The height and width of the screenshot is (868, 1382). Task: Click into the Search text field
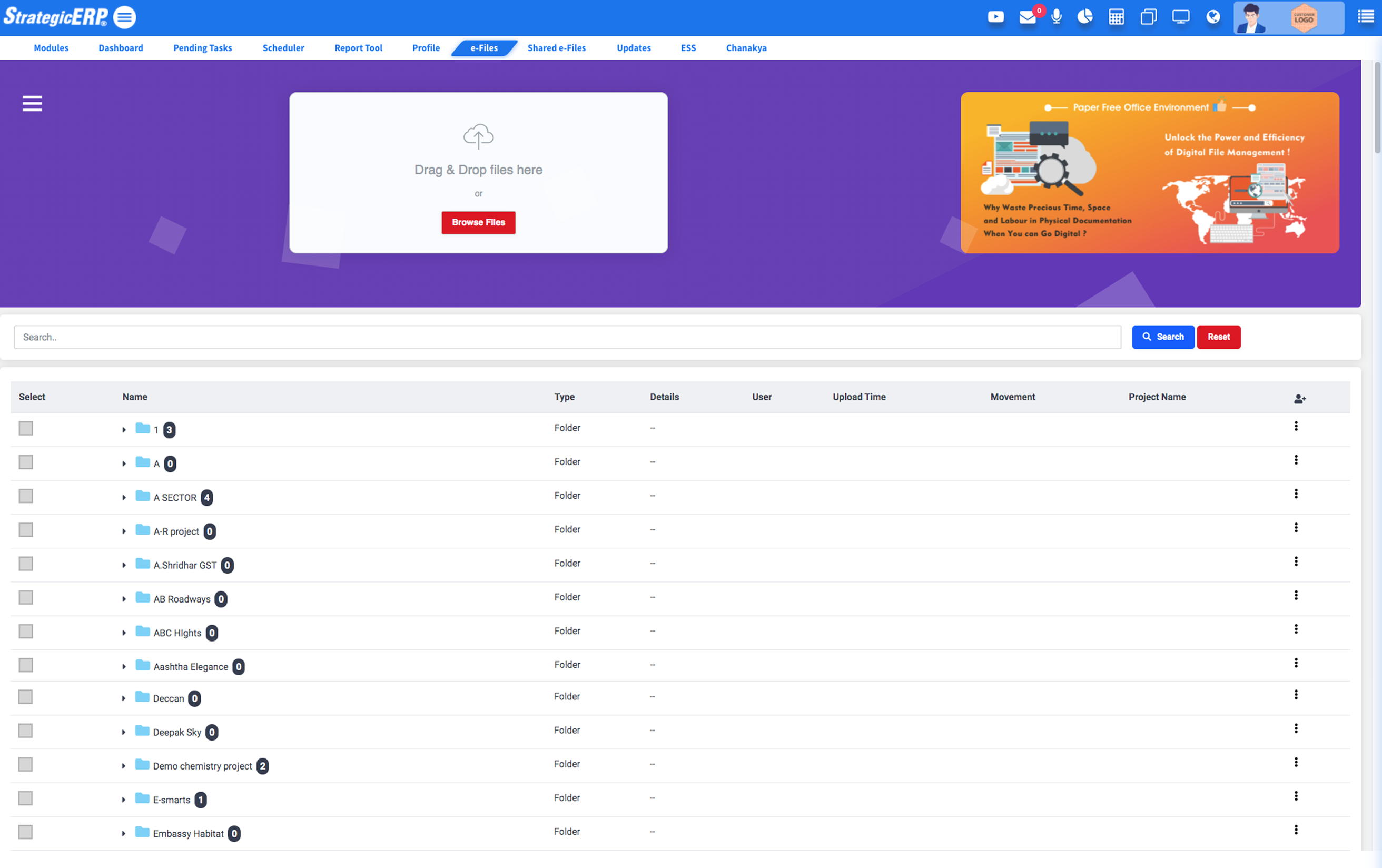coord(567,337)
